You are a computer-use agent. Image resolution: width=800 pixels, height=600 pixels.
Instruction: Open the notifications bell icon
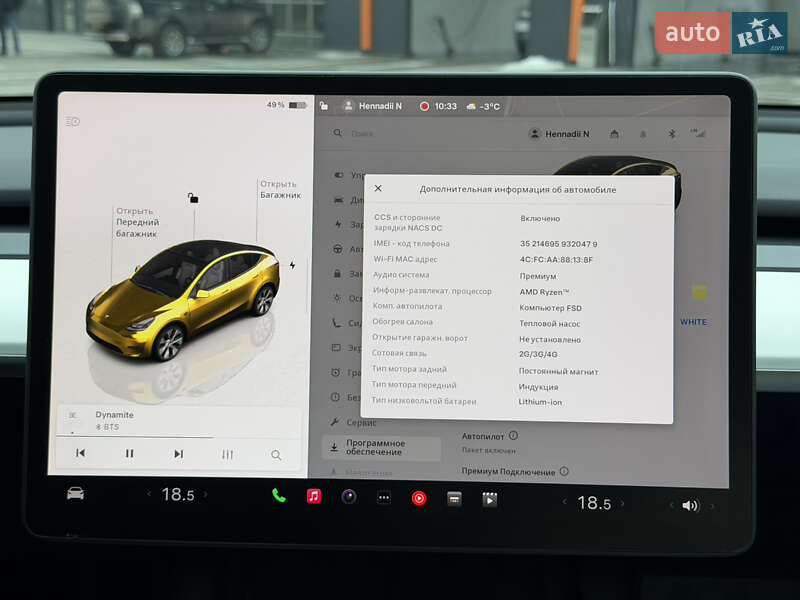[x=643, y=131]
